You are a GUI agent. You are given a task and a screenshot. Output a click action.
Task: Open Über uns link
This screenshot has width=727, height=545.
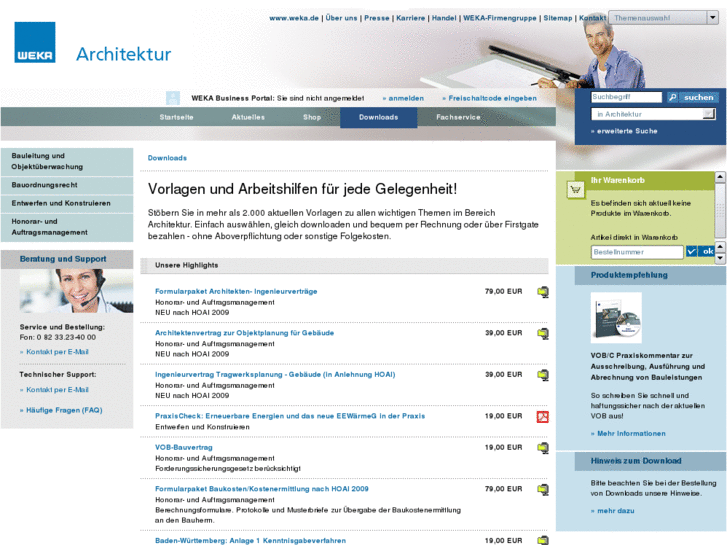341,18
